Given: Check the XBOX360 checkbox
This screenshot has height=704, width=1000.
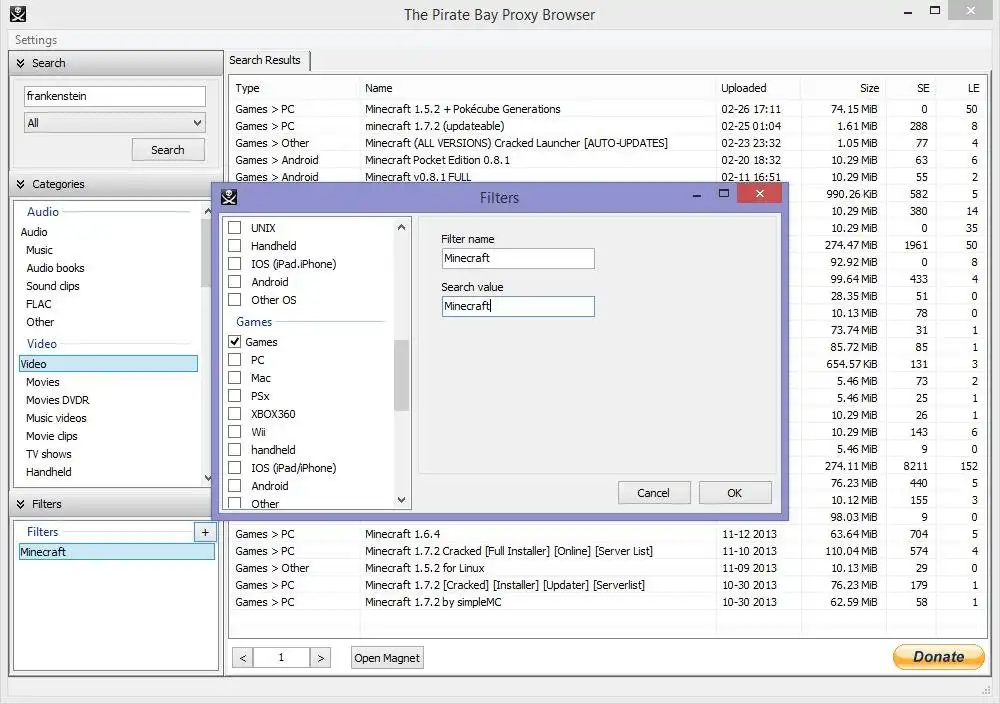Looking at the screenshot, I should tap(235, 413).
